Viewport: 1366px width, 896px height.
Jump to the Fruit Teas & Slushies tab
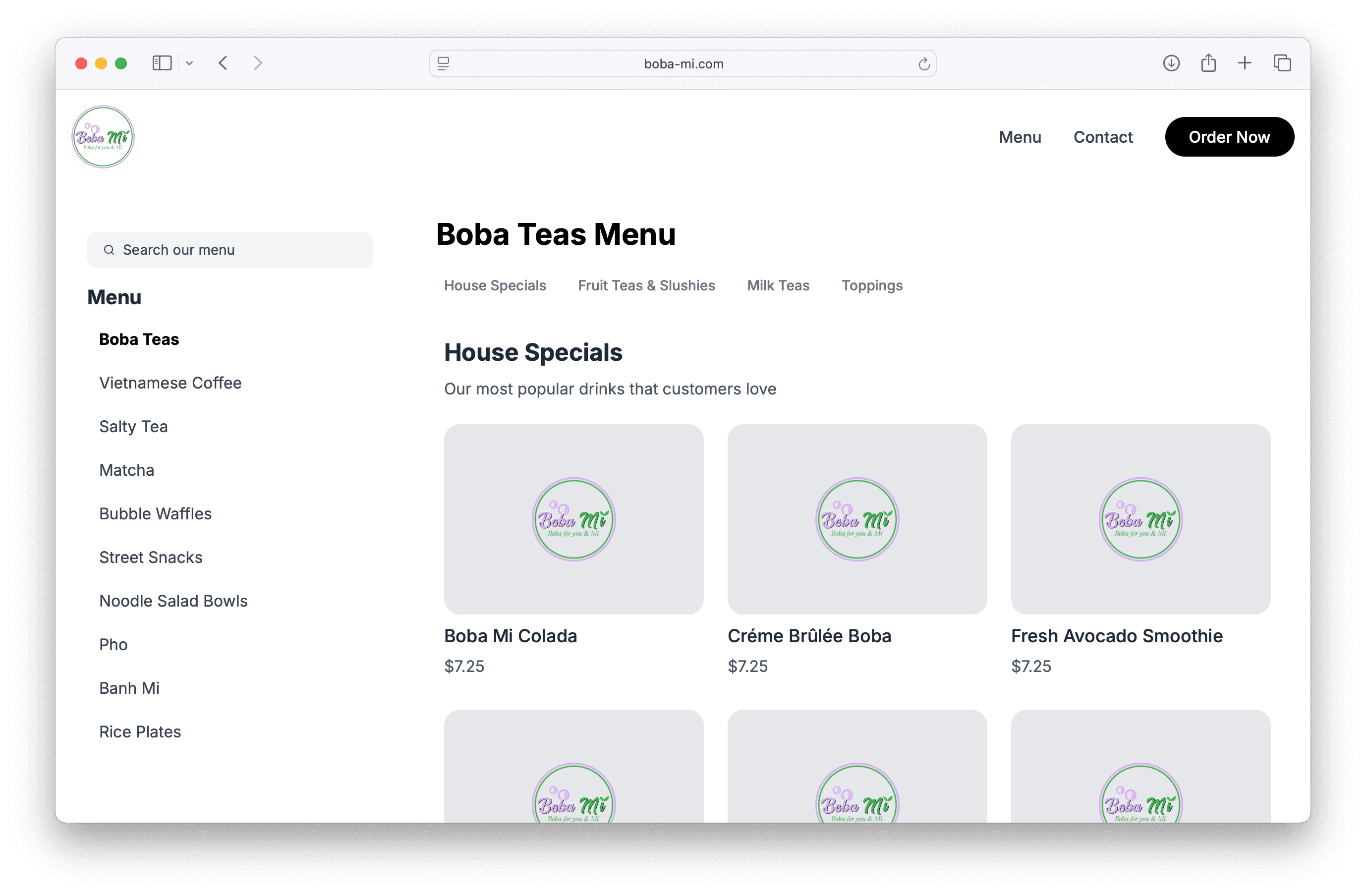coord(646,285)
